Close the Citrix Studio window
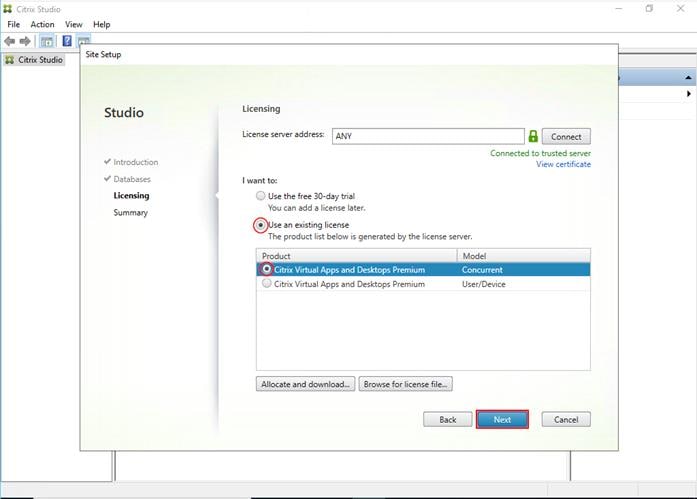 point(681,8)
